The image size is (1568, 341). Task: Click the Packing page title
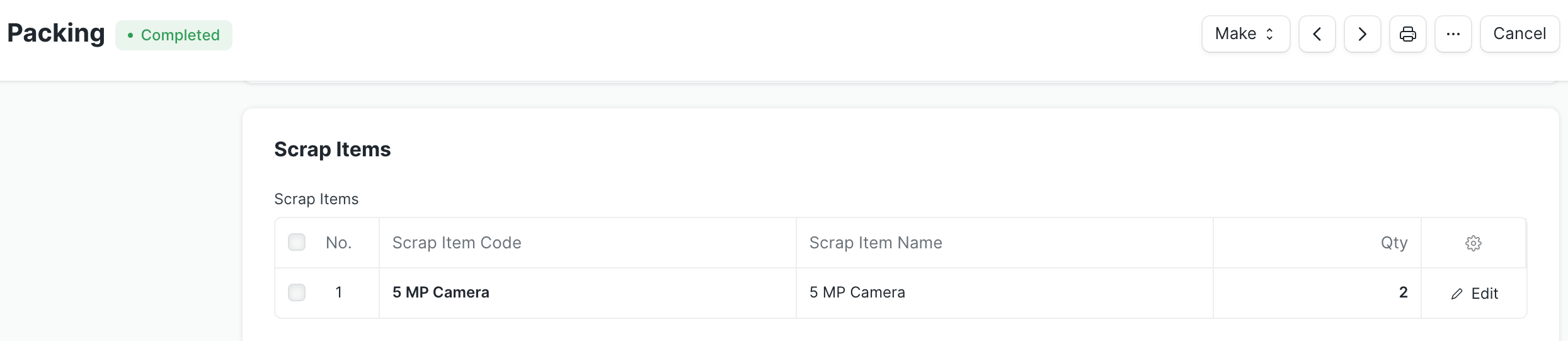pos(56,33)
